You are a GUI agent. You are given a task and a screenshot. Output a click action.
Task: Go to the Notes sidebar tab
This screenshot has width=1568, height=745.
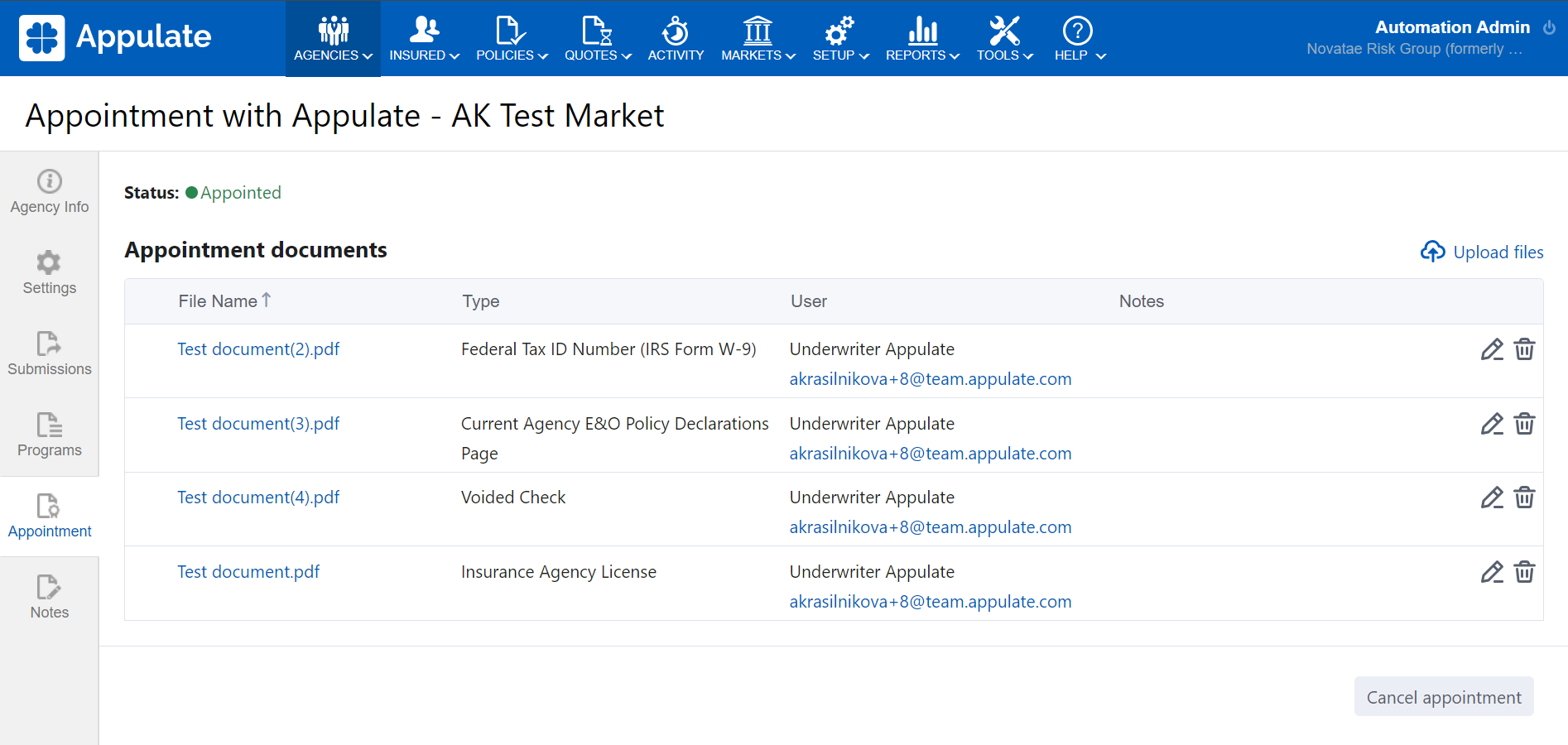(50, 598)
